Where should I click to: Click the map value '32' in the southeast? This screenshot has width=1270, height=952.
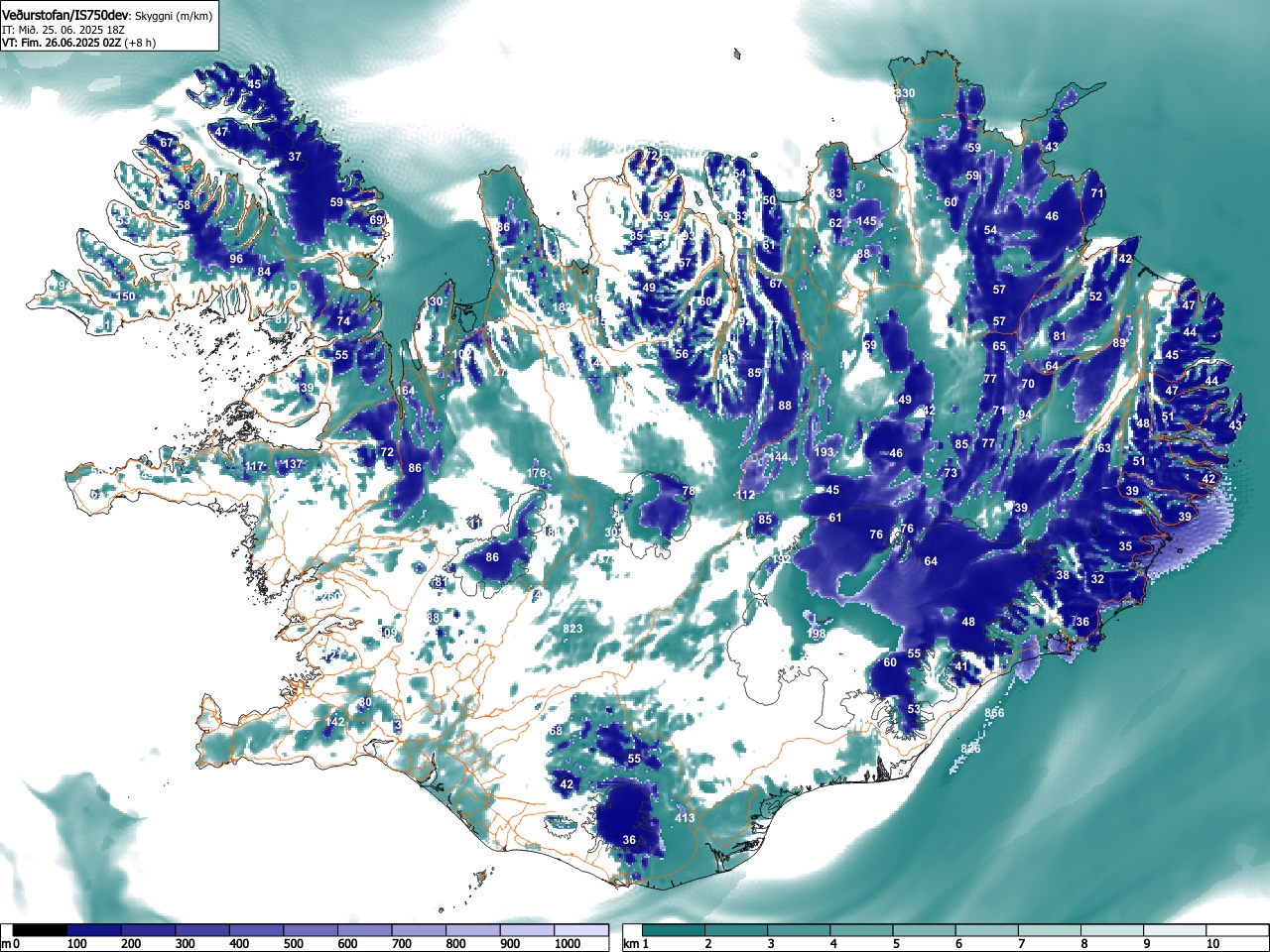pos(1097,579)
